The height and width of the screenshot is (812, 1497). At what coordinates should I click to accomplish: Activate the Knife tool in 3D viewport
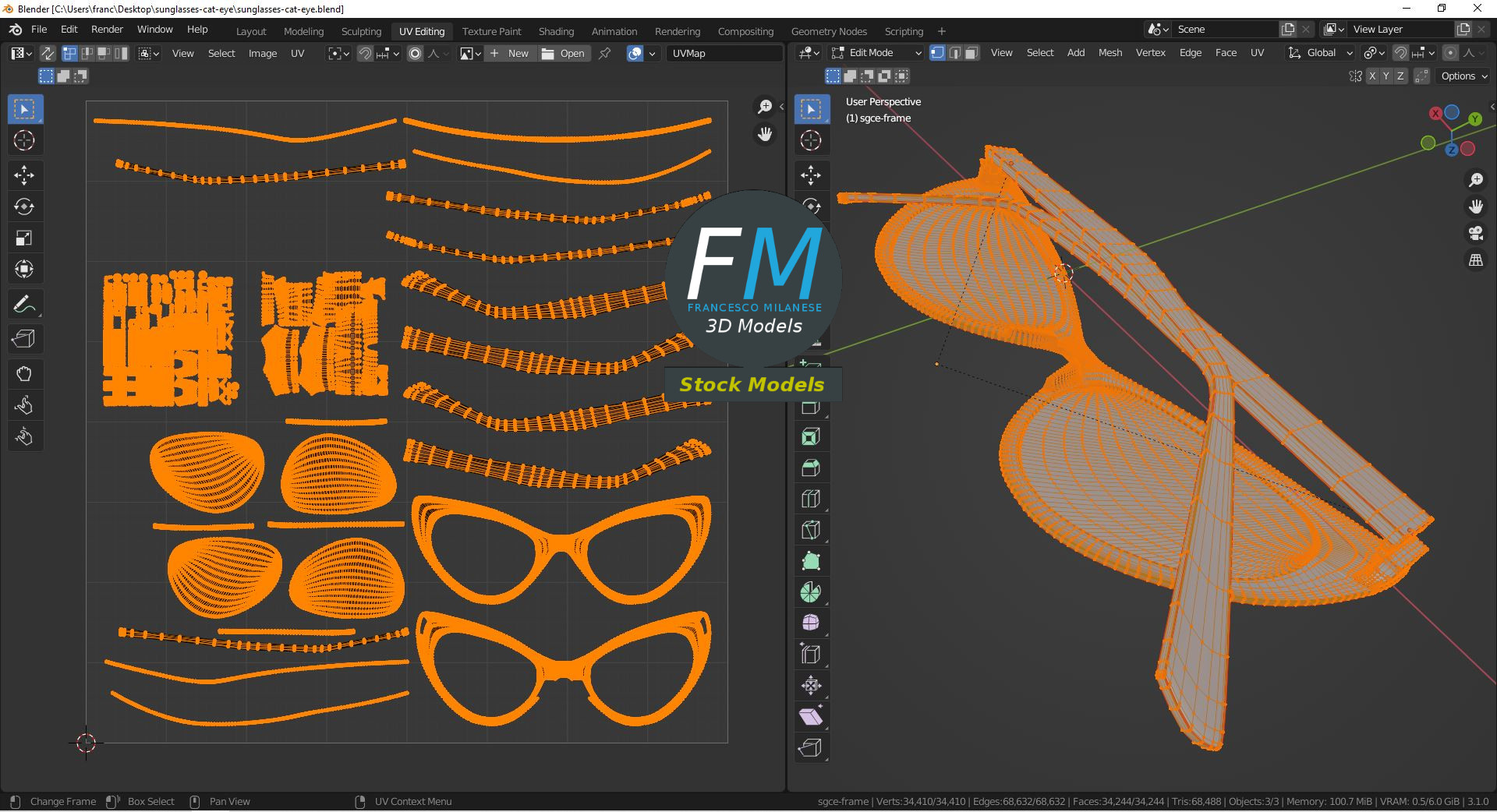(x=811, y=530)
